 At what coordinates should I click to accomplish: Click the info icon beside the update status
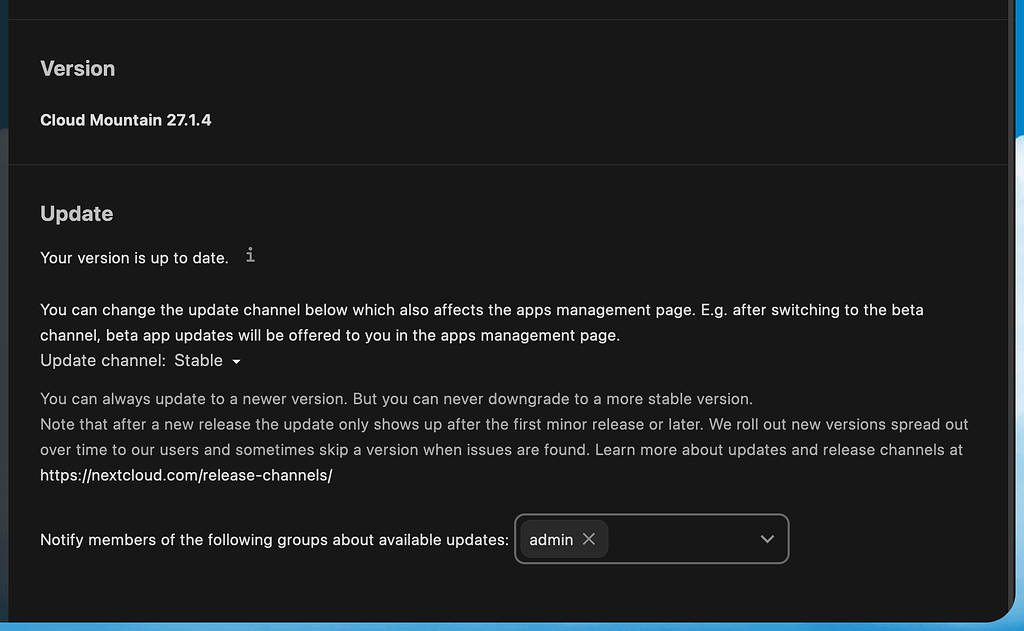point(249,256)
